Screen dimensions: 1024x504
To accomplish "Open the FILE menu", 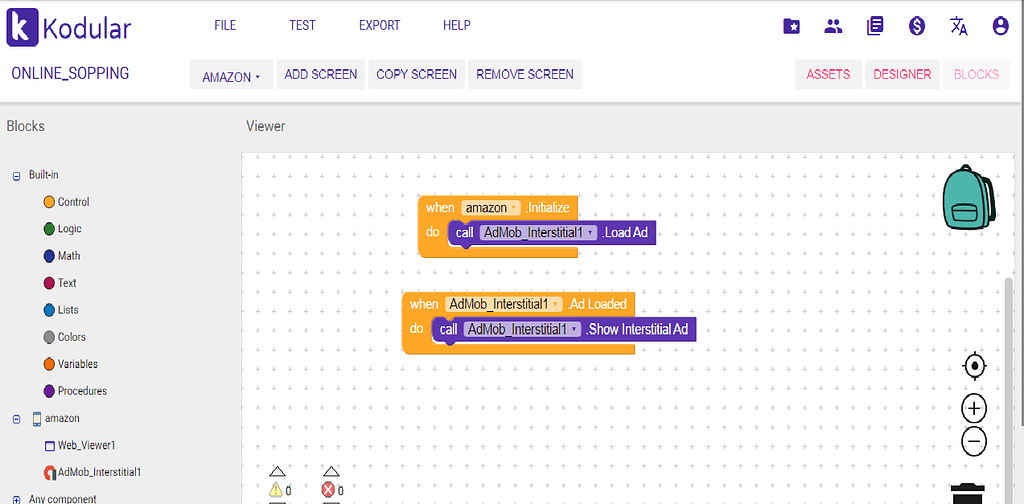I will (x=225, y=25).
